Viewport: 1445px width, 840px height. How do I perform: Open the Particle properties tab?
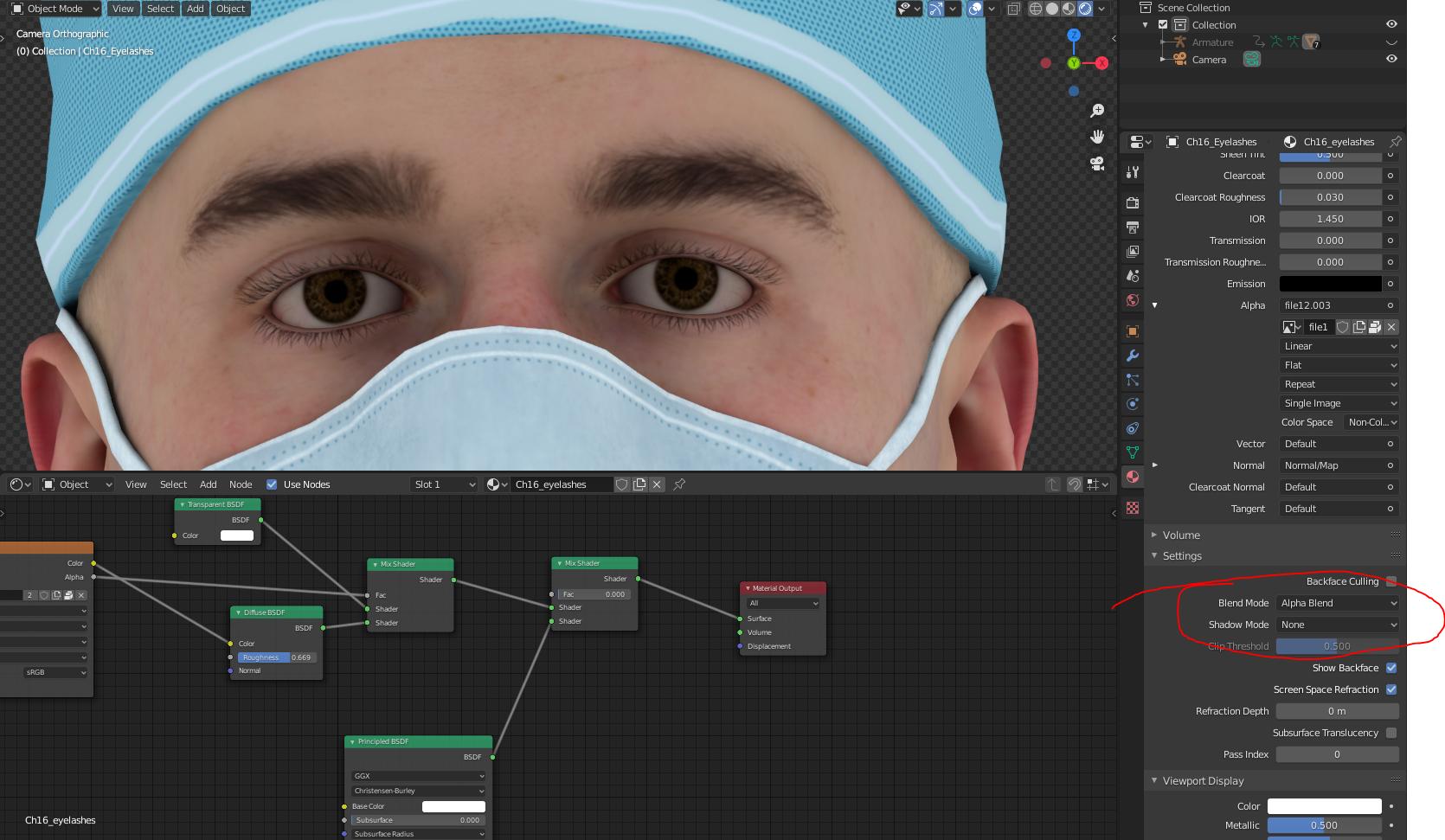pos(1133,380)
